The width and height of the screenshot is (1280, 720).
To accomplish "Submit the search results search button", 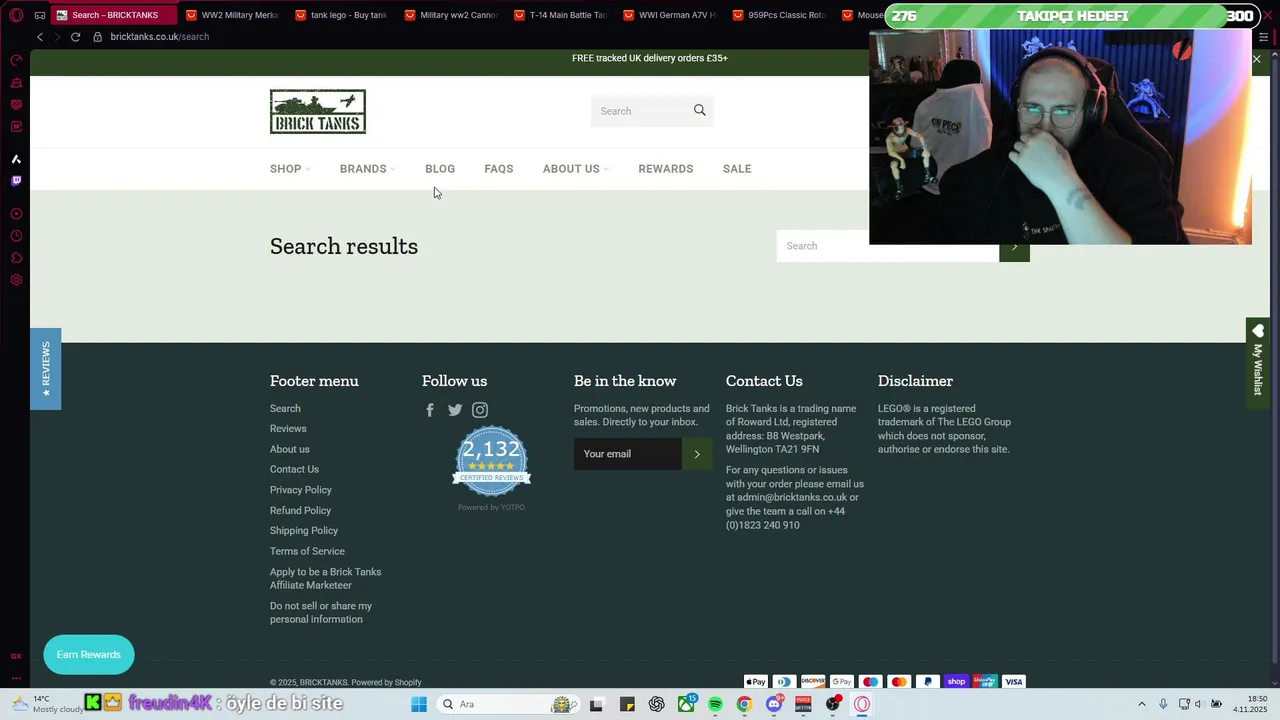I will [x=1014, y=246].
